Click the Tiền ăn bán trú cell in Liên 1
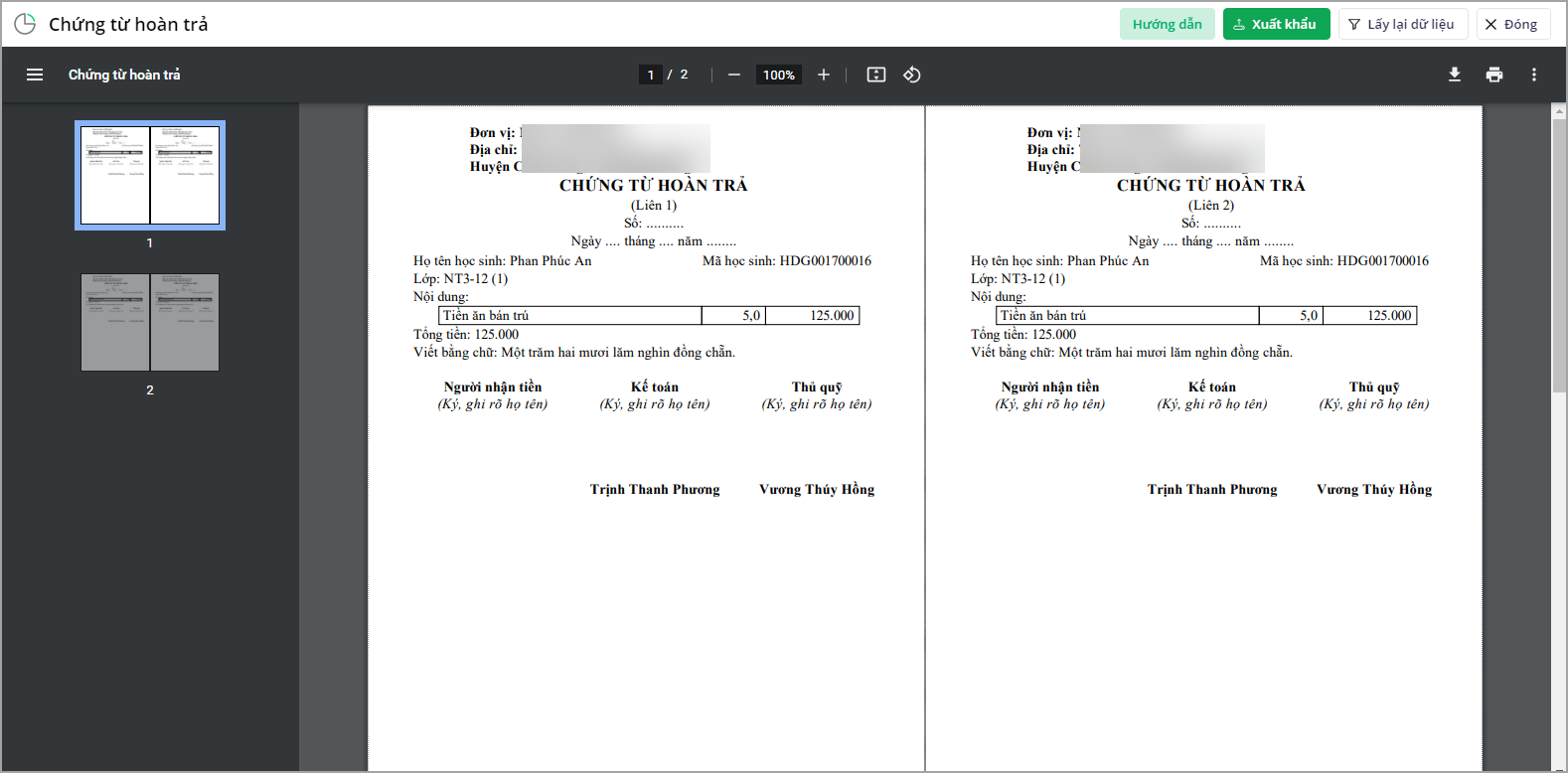Viewport: 1568px width, 773px height. click(570, 316)
